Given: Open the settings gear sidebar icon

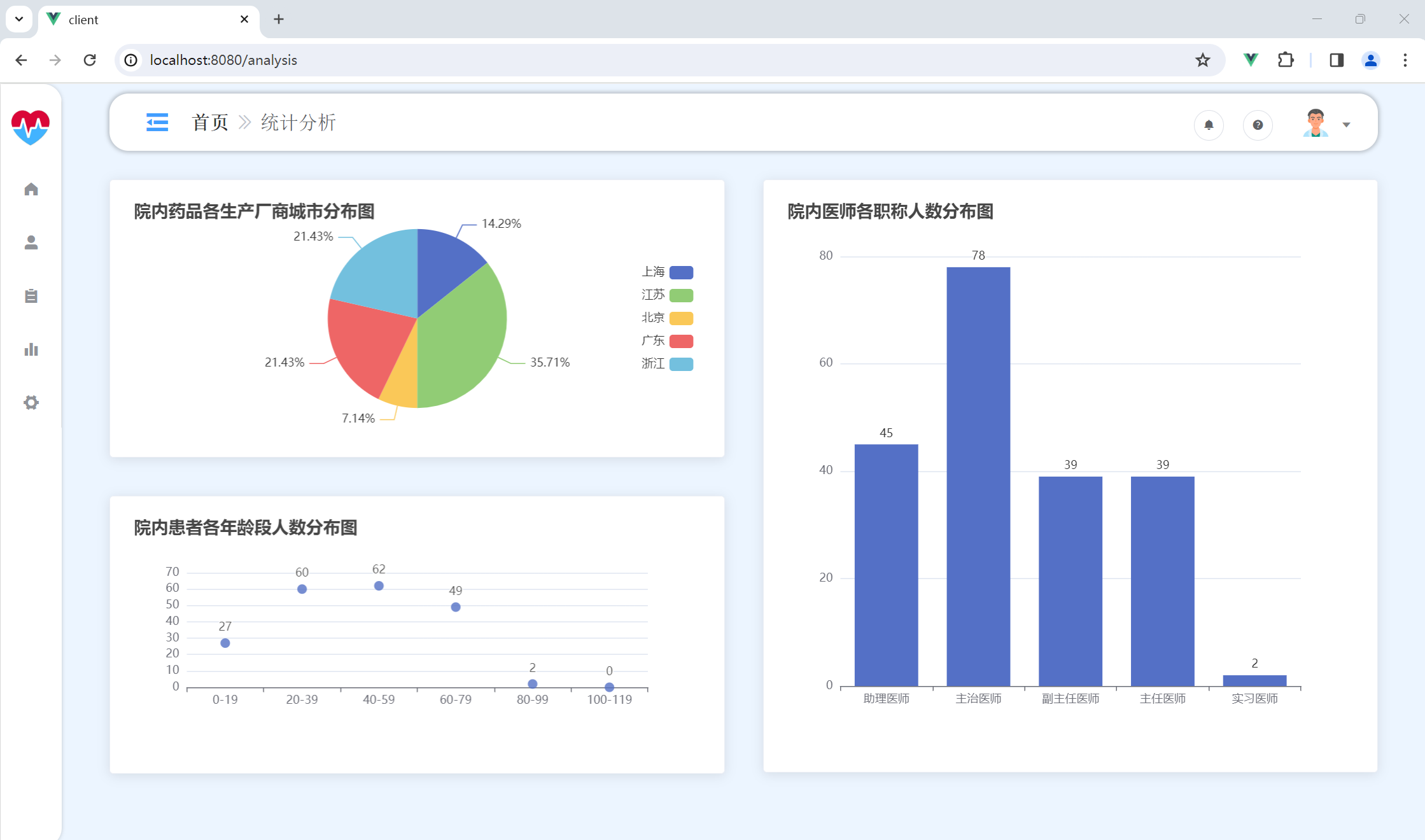Looking at the screenshot, I should (x=31, y=402).
